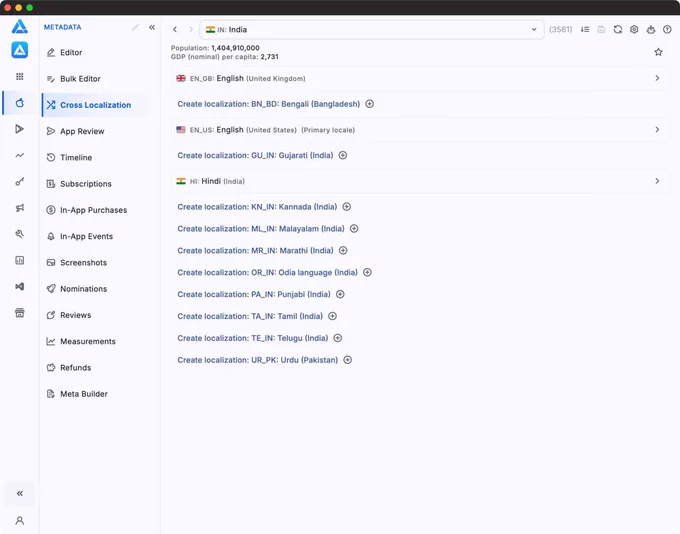Create localization BN_BD Bengali (Bangladesh)

pyautogui.click(x=275, y=104)
